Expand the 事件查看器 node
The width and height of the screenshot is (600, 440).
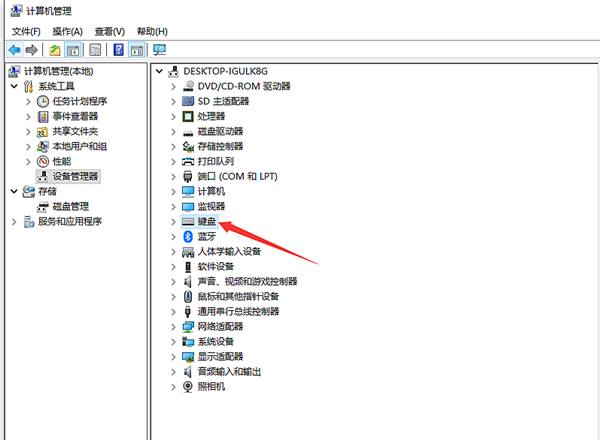tap(28, 116)
